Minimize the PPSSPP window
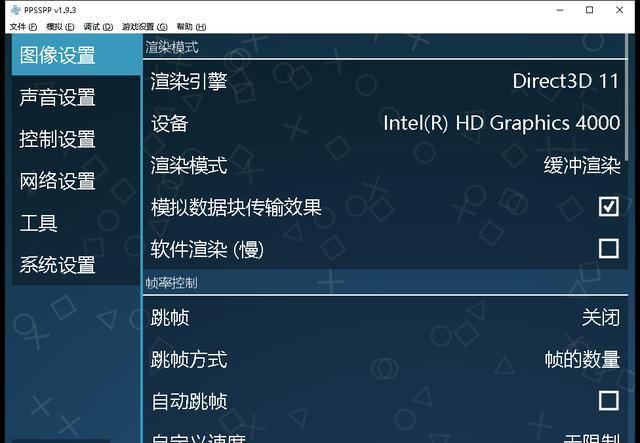640x443 pixels. point(560,10)
